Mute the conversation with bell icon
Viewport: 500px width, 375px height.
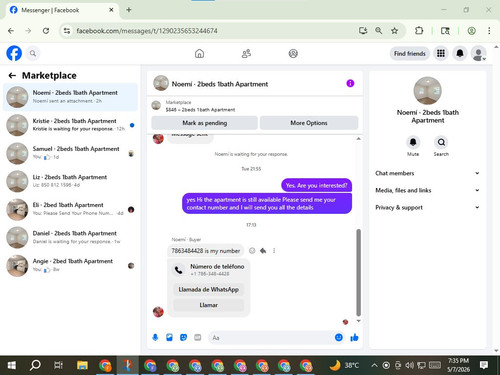point(413,142)
